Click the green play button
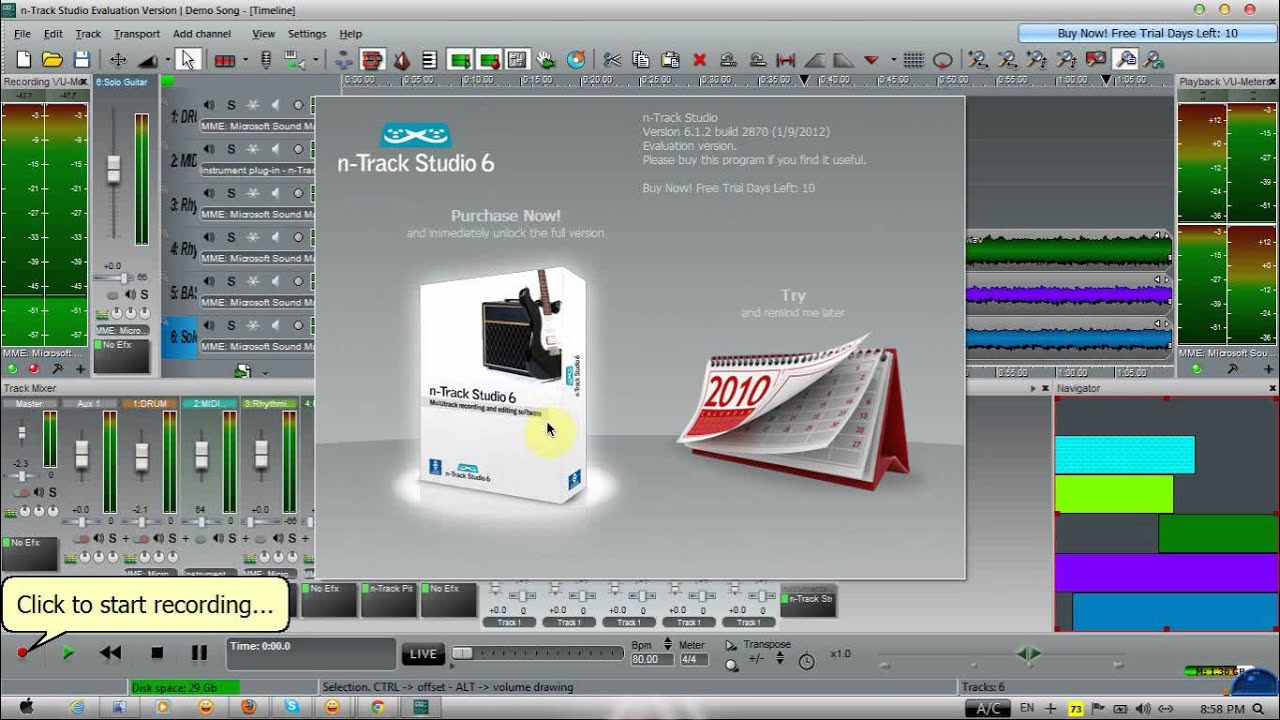Viewport: 1280px width, 720px height. tap(67, 653)
